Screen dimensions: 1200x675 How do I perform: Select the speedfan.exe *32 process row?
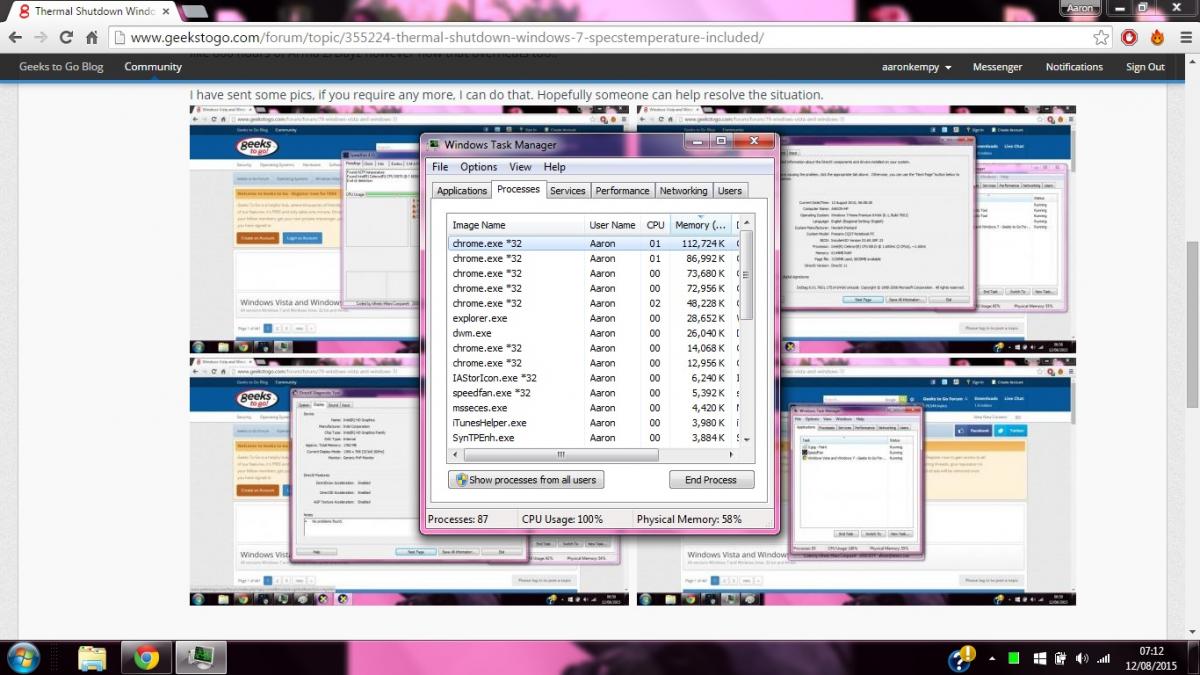click(x=595, y=393)
